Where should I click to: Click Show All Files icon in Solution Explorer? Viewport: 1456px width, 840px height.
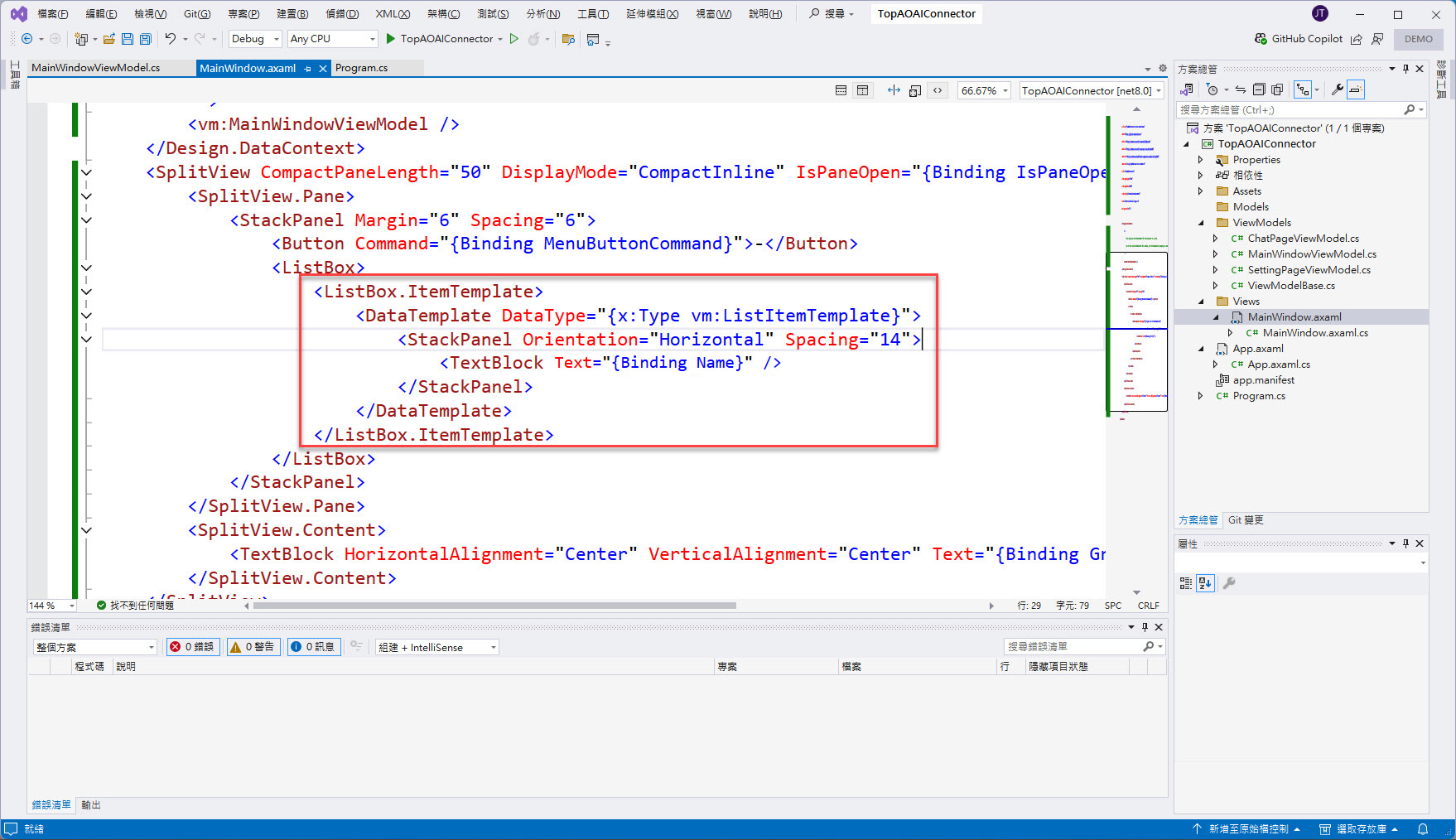1277,89
